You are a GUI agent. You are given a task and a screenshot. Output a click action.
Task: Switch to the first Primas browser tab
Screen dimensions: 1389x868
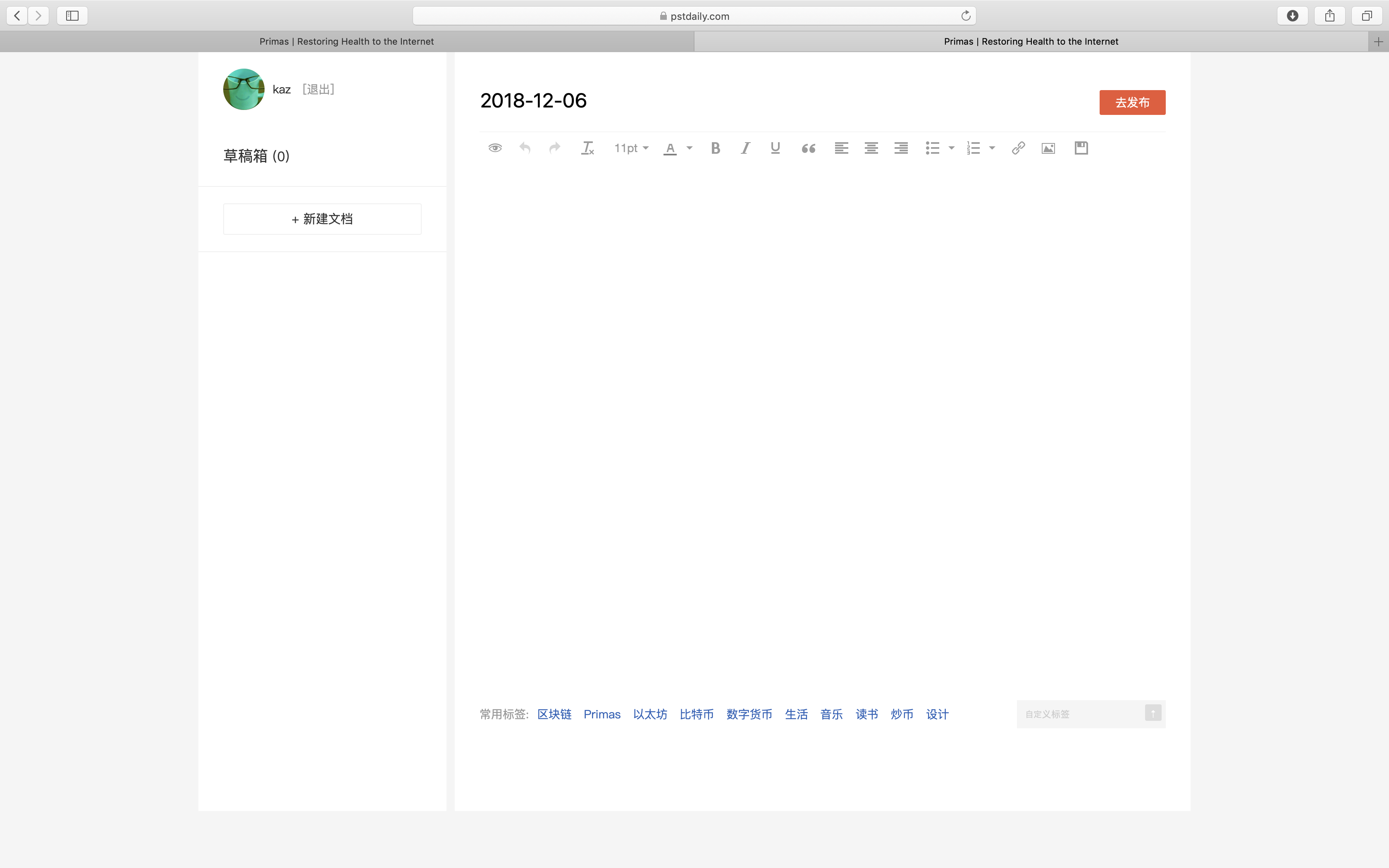click(347, 41)
